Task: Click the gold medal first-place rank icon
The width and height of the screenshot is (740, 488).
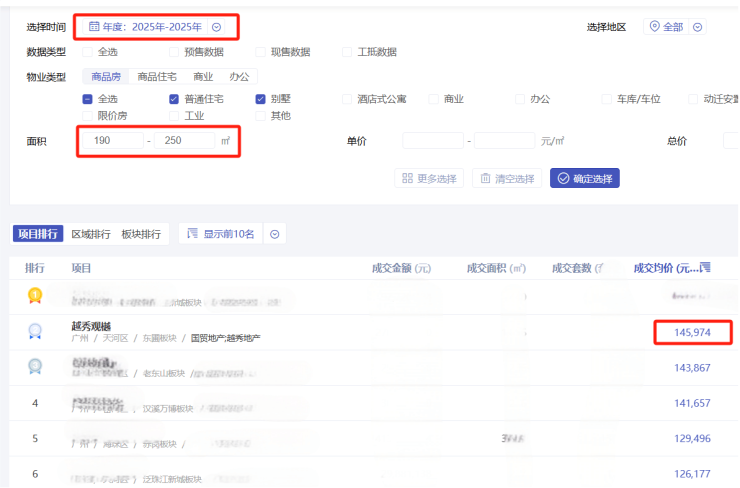Action: coord(35,295)
